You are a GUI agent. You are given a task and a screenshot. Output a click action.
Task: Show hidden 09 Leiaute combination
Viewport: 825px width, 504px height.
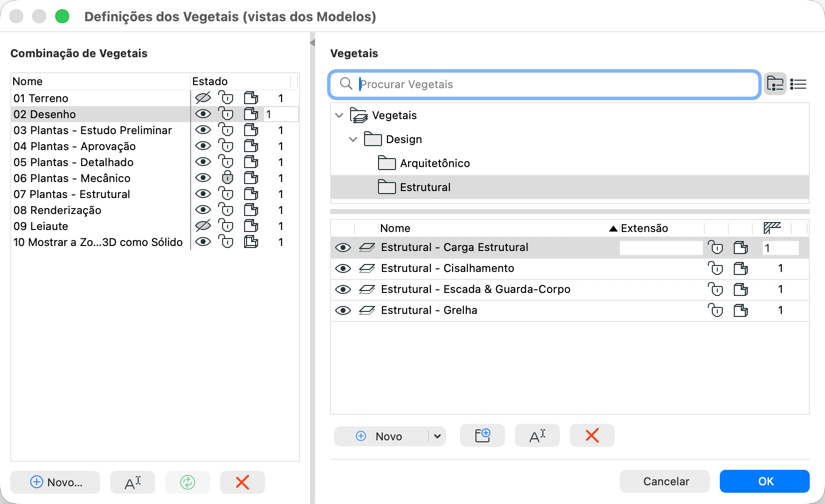click(203, 226)
